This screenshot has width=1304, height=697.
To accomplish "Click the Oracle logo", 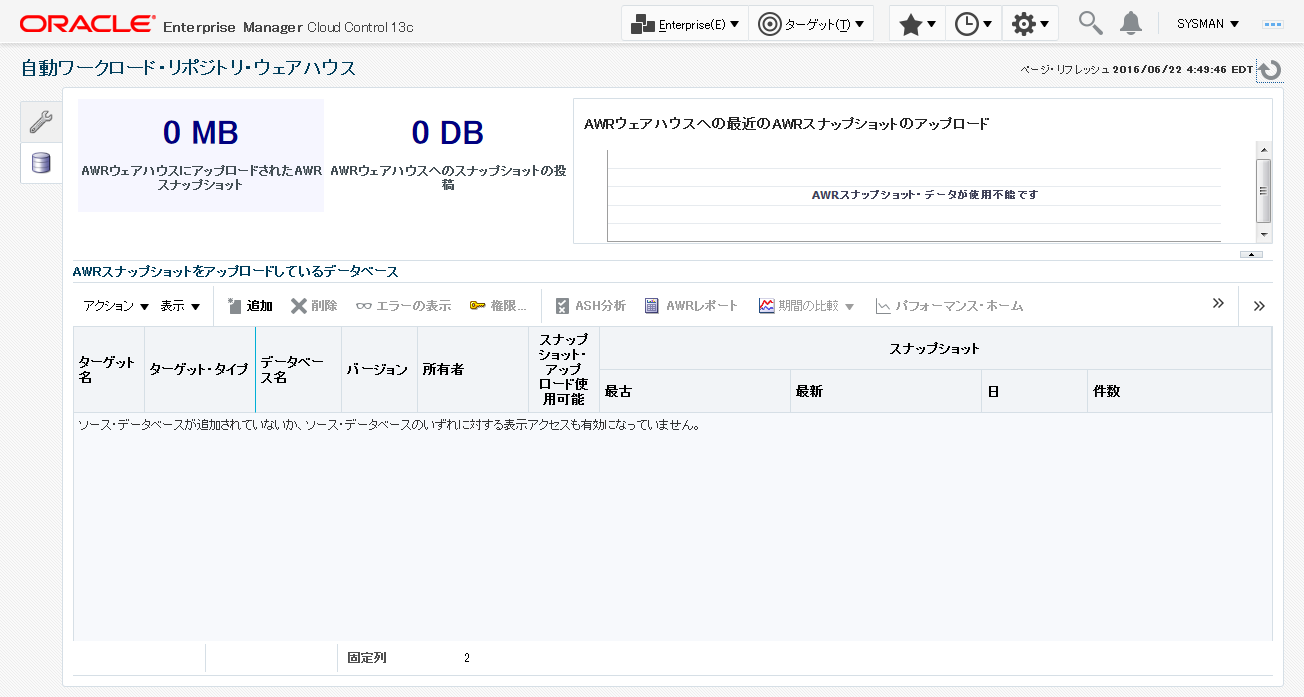I will pos(88,24).
